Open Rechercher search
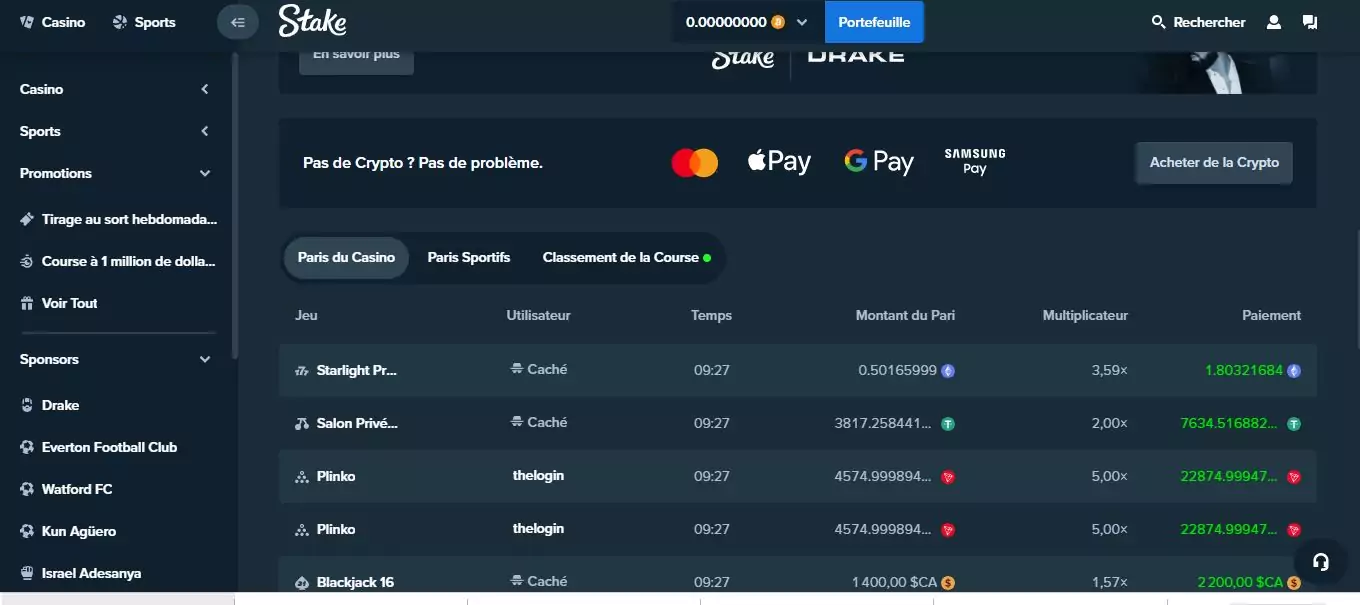 click(x=1198, y=22)
